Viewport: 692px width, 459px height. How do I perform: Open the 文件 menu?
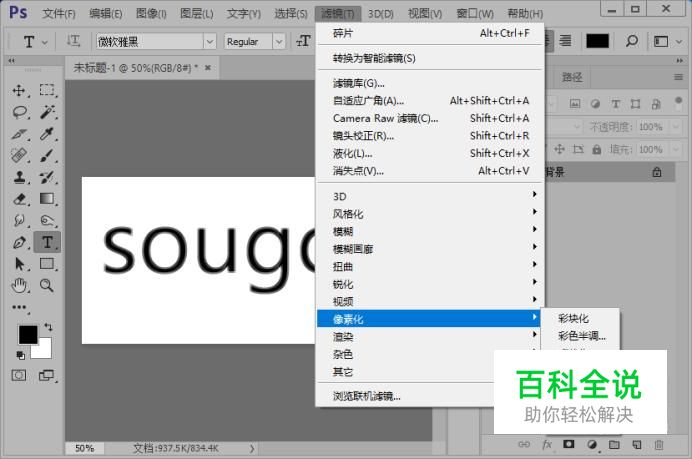tap(59, 14)
